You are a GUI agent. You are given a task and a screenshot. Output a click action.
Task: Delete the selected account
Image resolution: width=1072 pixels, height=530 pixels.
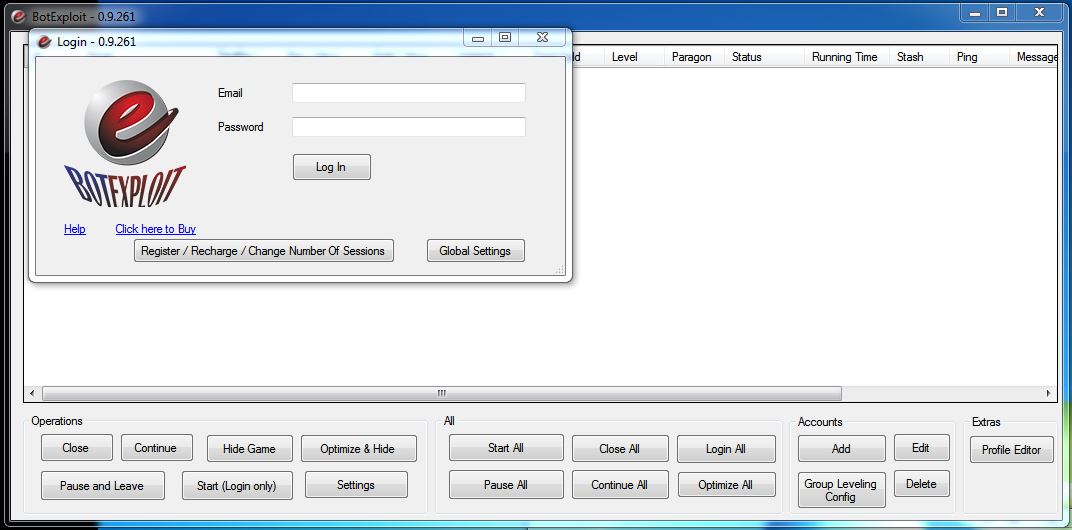(x=922, y=483)
